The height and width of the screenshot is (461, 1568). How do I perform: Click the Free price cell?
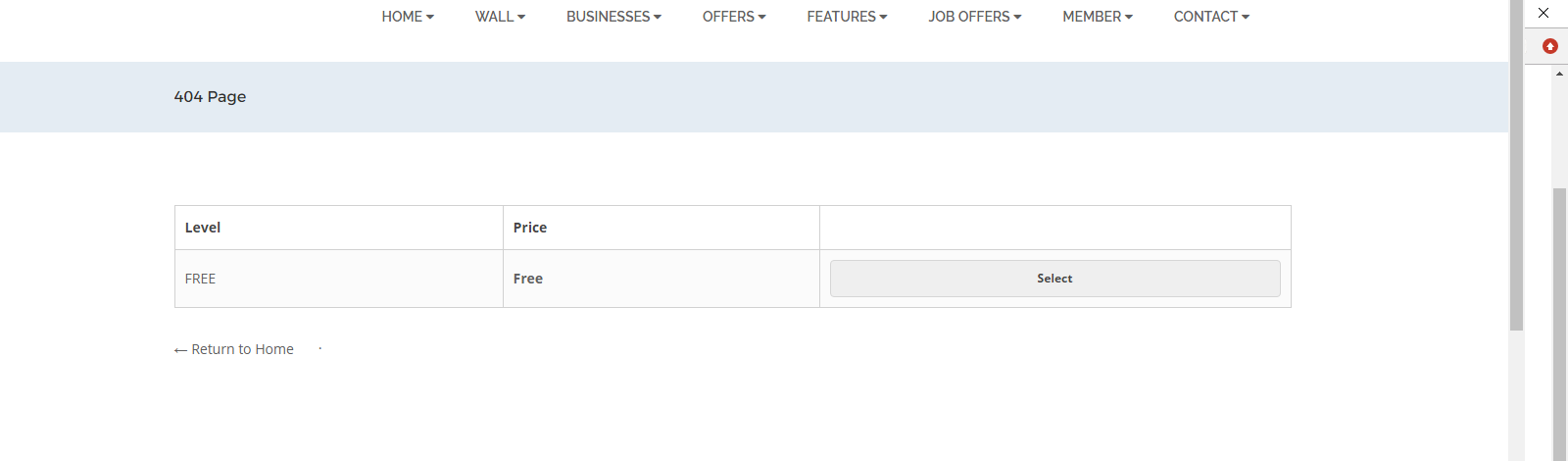point(528,279)
